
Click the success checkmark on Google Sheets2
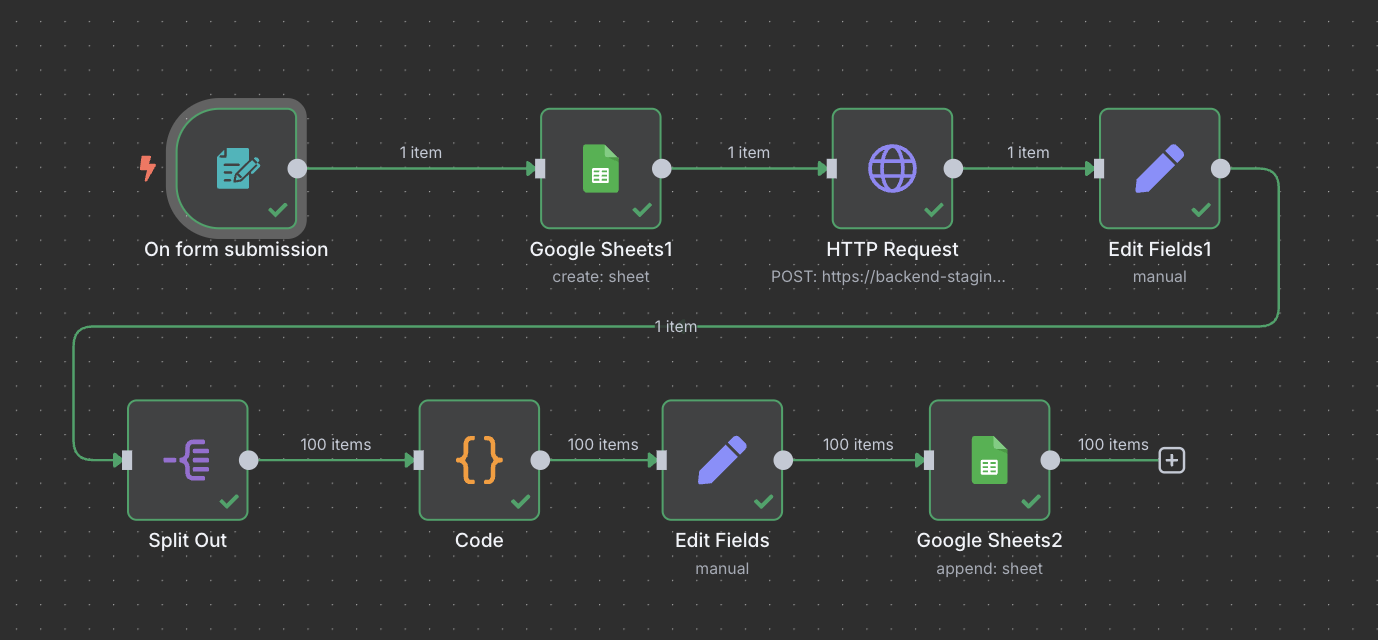pos(1031,501)
